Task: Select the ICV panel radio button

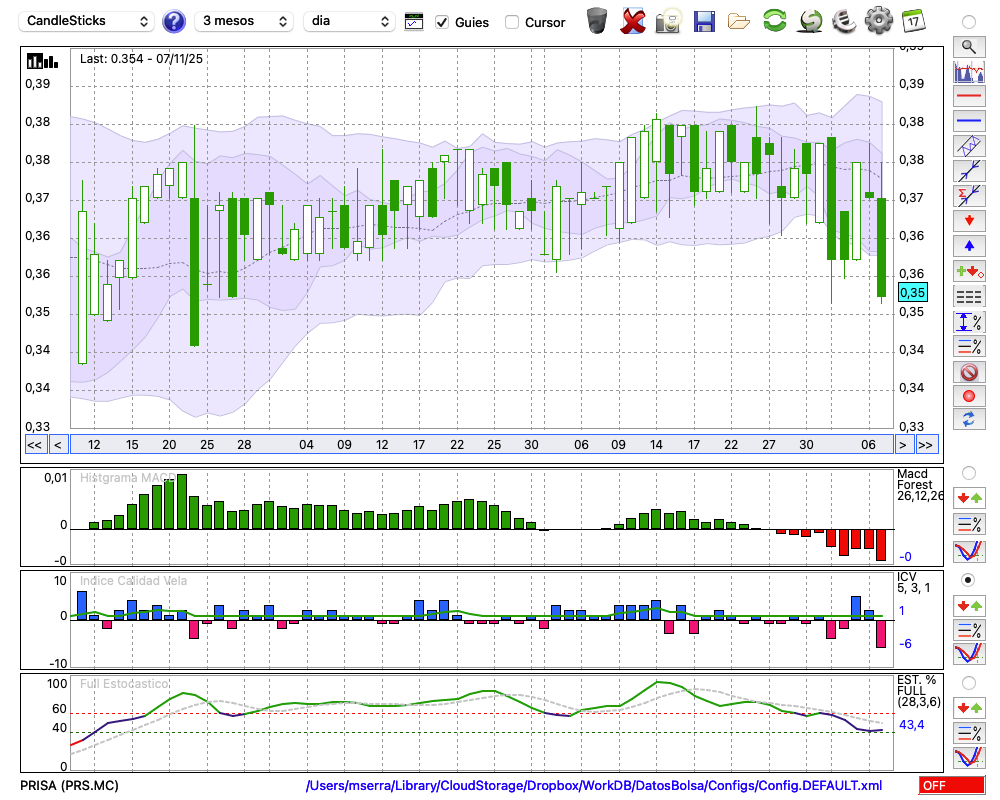Action: (x=968, y=580)
